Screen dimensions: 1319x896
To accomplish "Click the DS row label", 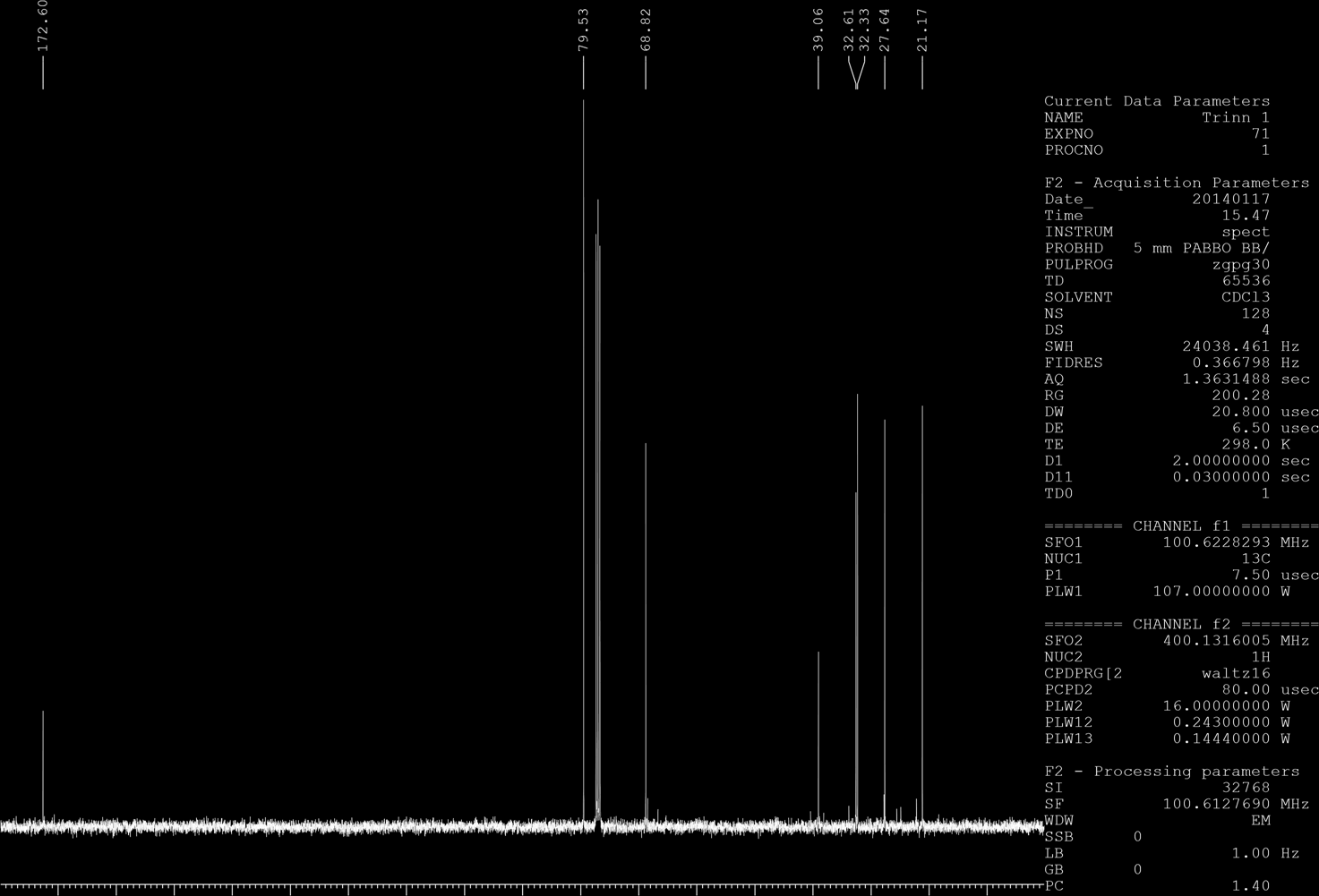I will (1054, 329).
